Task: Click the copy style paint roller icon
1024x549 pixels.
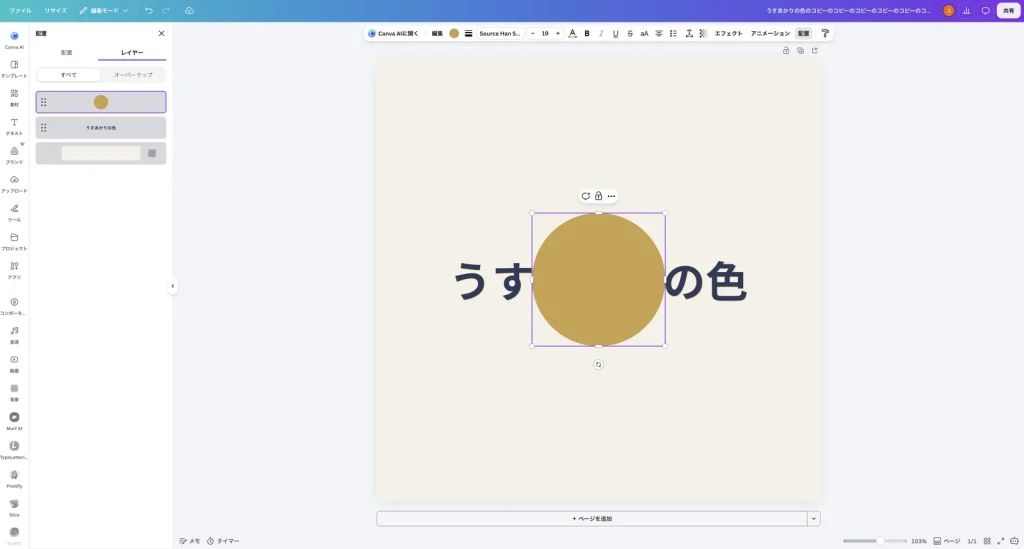Action: [x=825, y=33]
